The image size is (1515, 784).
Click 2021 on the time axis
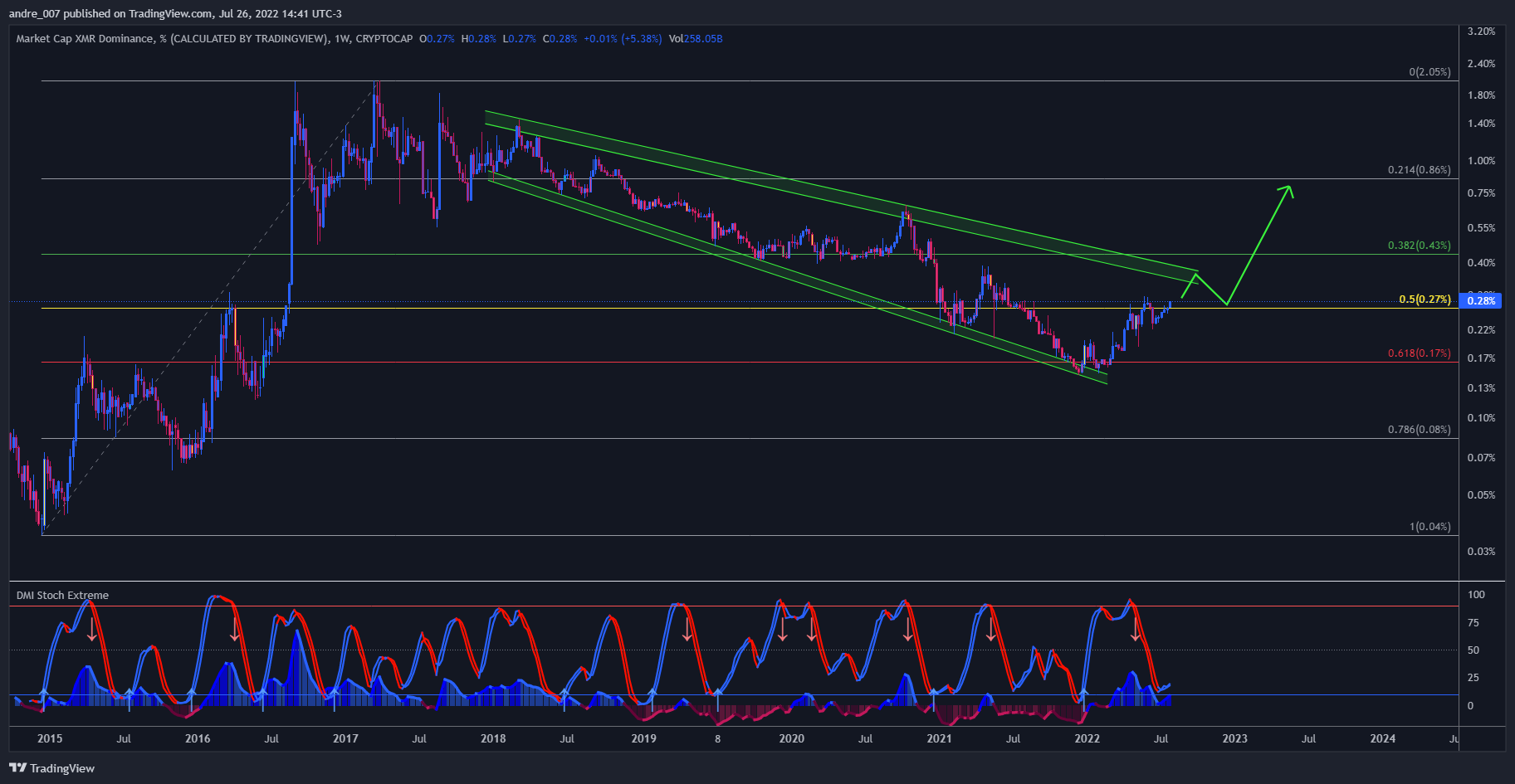939,738
